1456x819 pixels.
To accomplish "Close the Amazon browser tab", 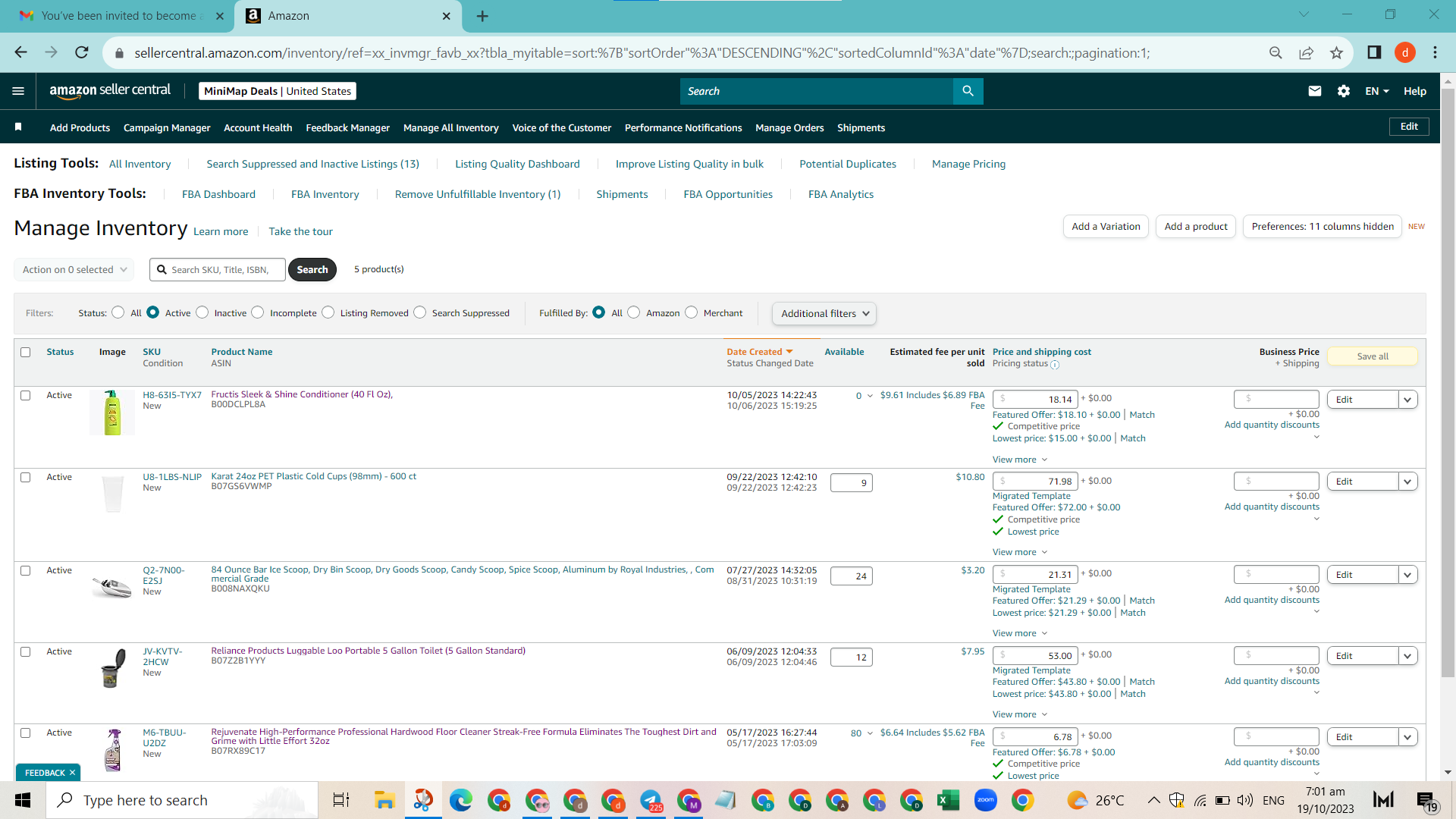I will (x=447, y=16).
